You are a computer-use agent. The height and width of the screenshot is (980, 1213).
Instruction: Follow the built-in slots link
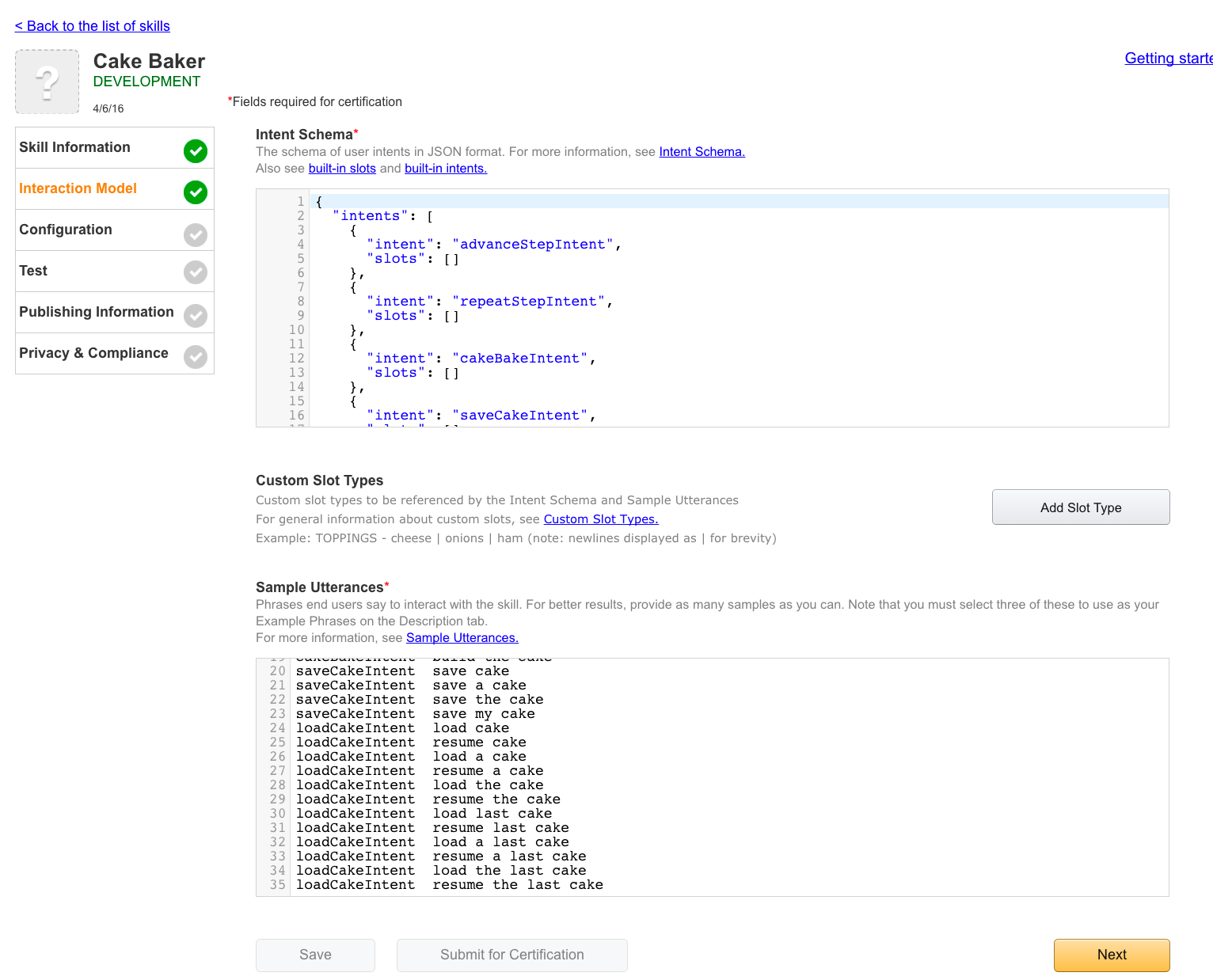point(342,169)
